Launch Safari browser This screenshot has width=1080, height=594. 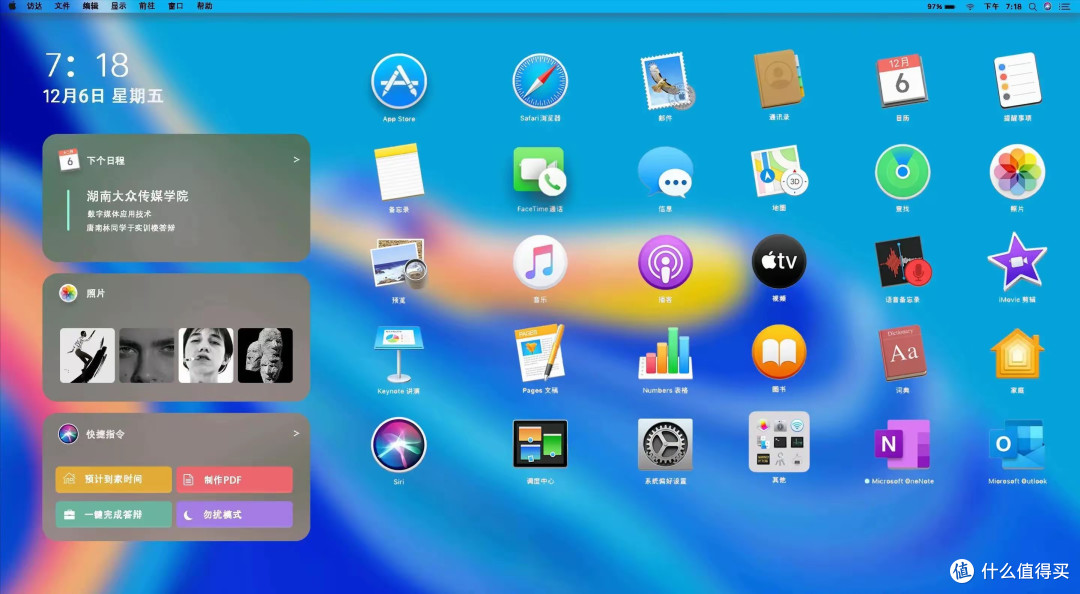tap(540, 81)
